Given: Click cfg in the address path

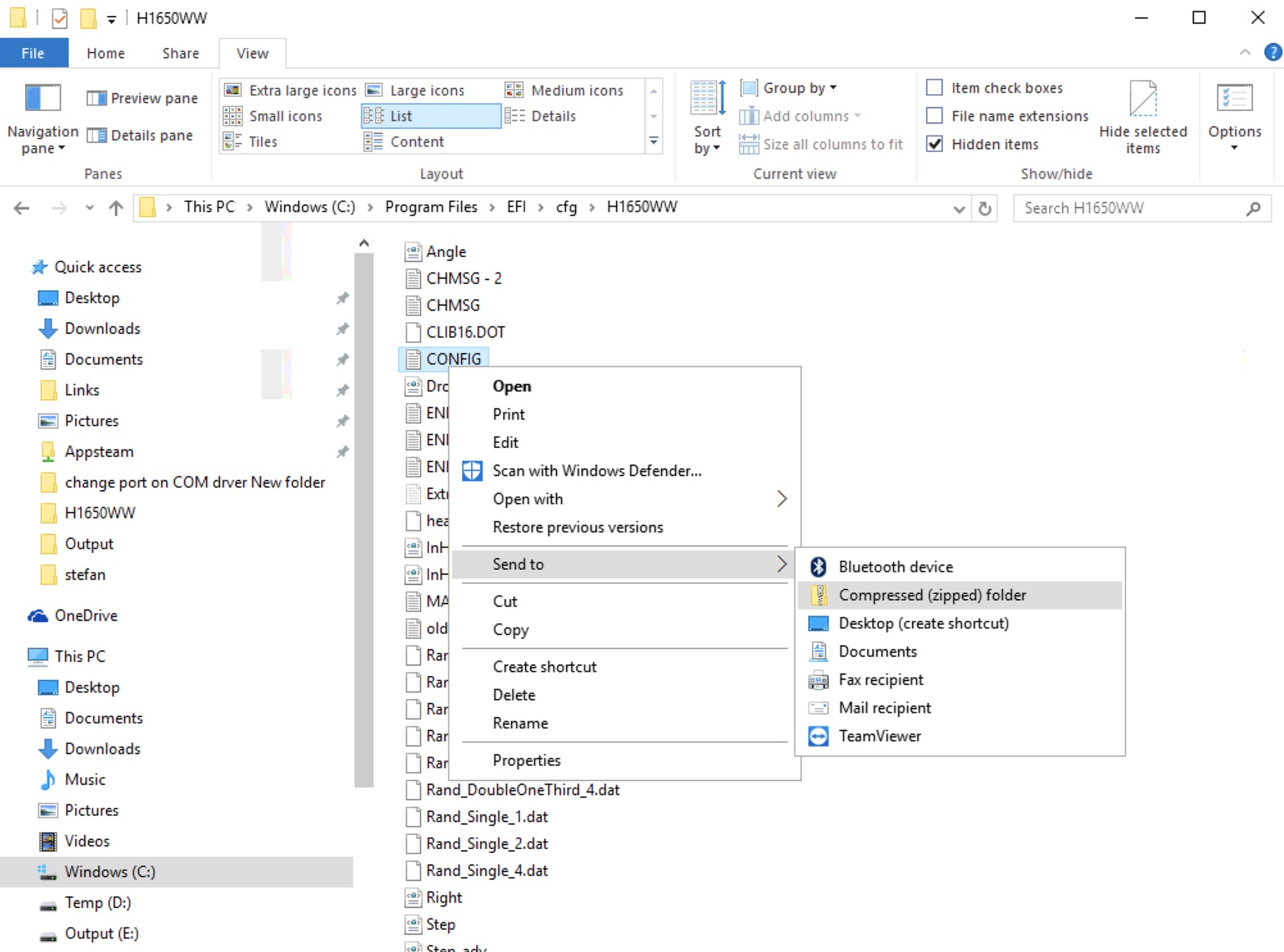Looking at the screenshot, I should (566, 207).
